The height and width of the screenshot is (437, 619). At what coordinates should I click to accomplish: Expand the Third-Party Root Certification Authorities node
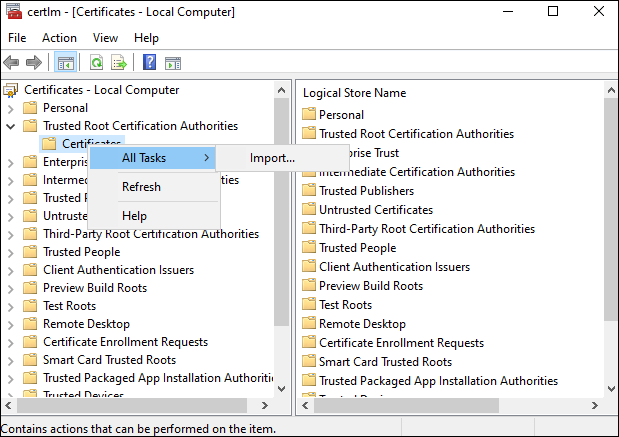tap(11, 234)
